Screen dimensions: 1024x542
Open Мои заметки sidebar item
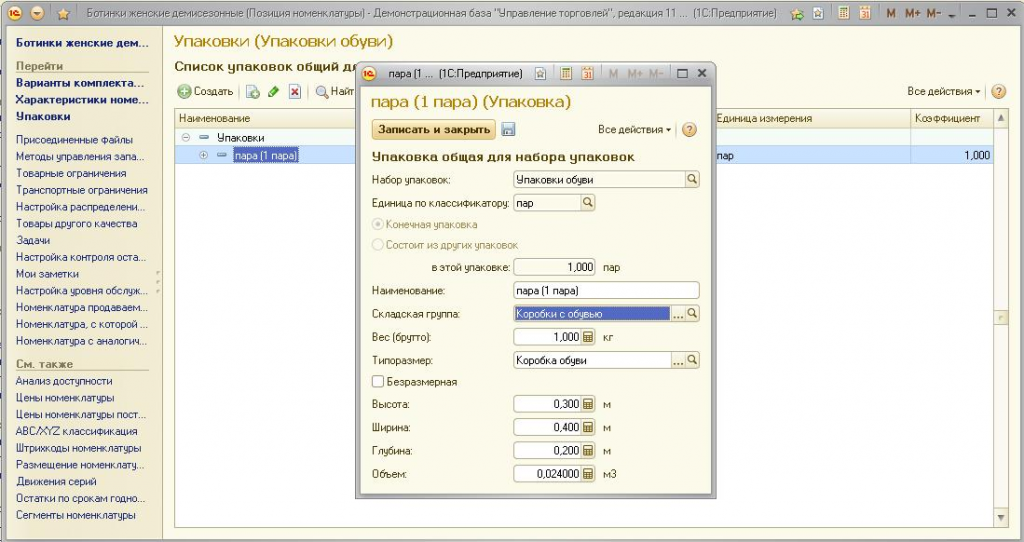coord(47,274)
